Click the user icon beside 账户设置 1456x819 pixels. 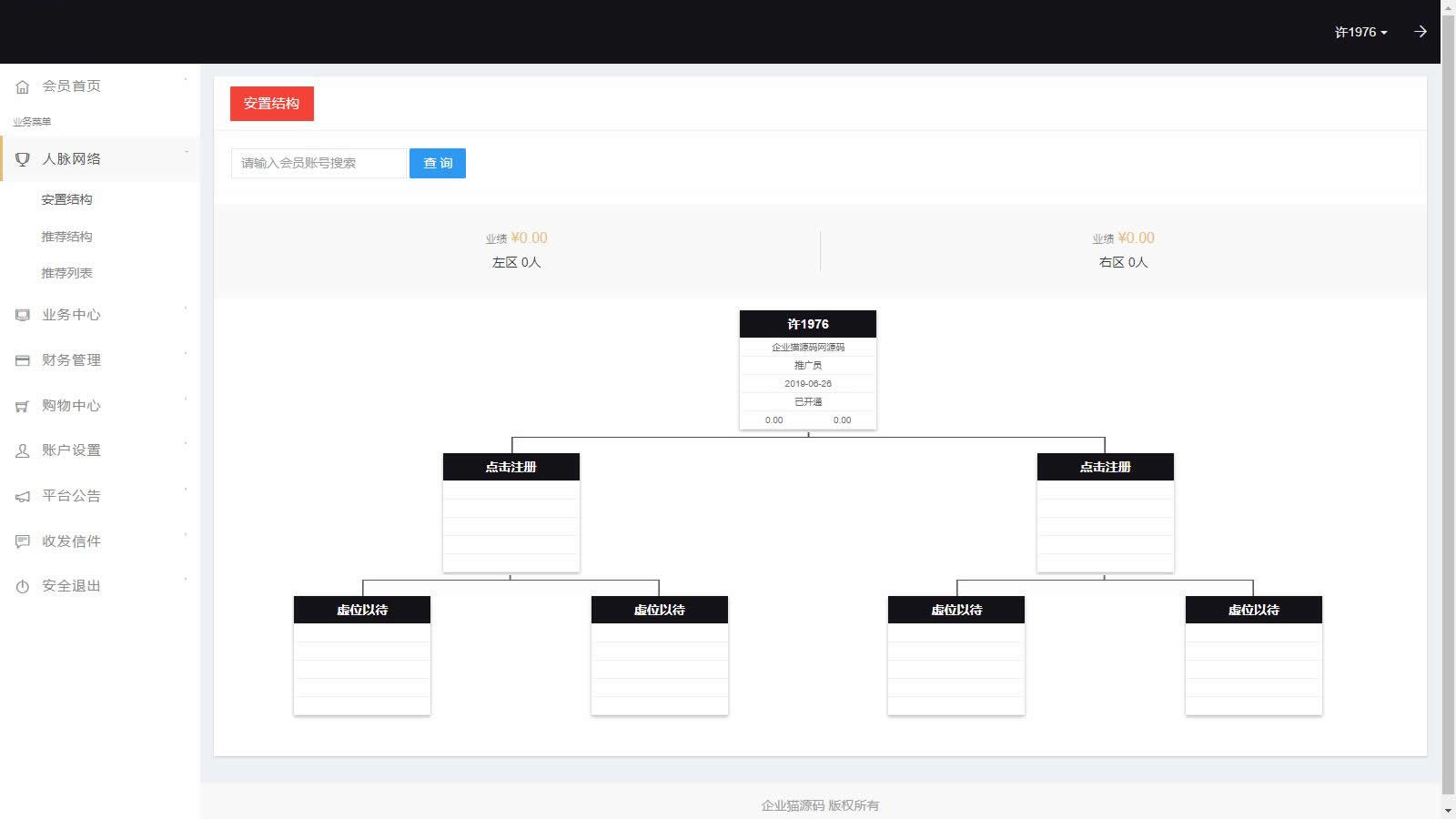coord(23,450)
